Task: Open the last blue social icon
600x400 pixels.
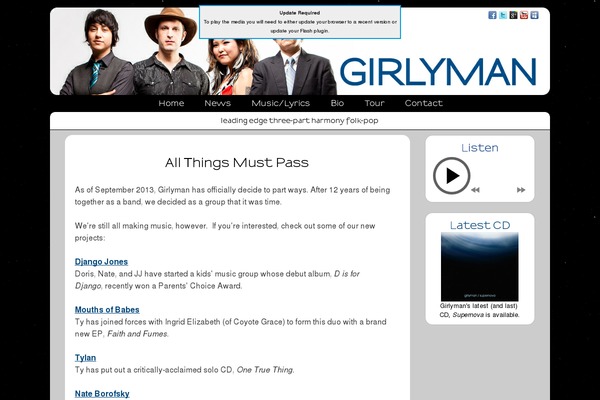Action: [535, 15]
